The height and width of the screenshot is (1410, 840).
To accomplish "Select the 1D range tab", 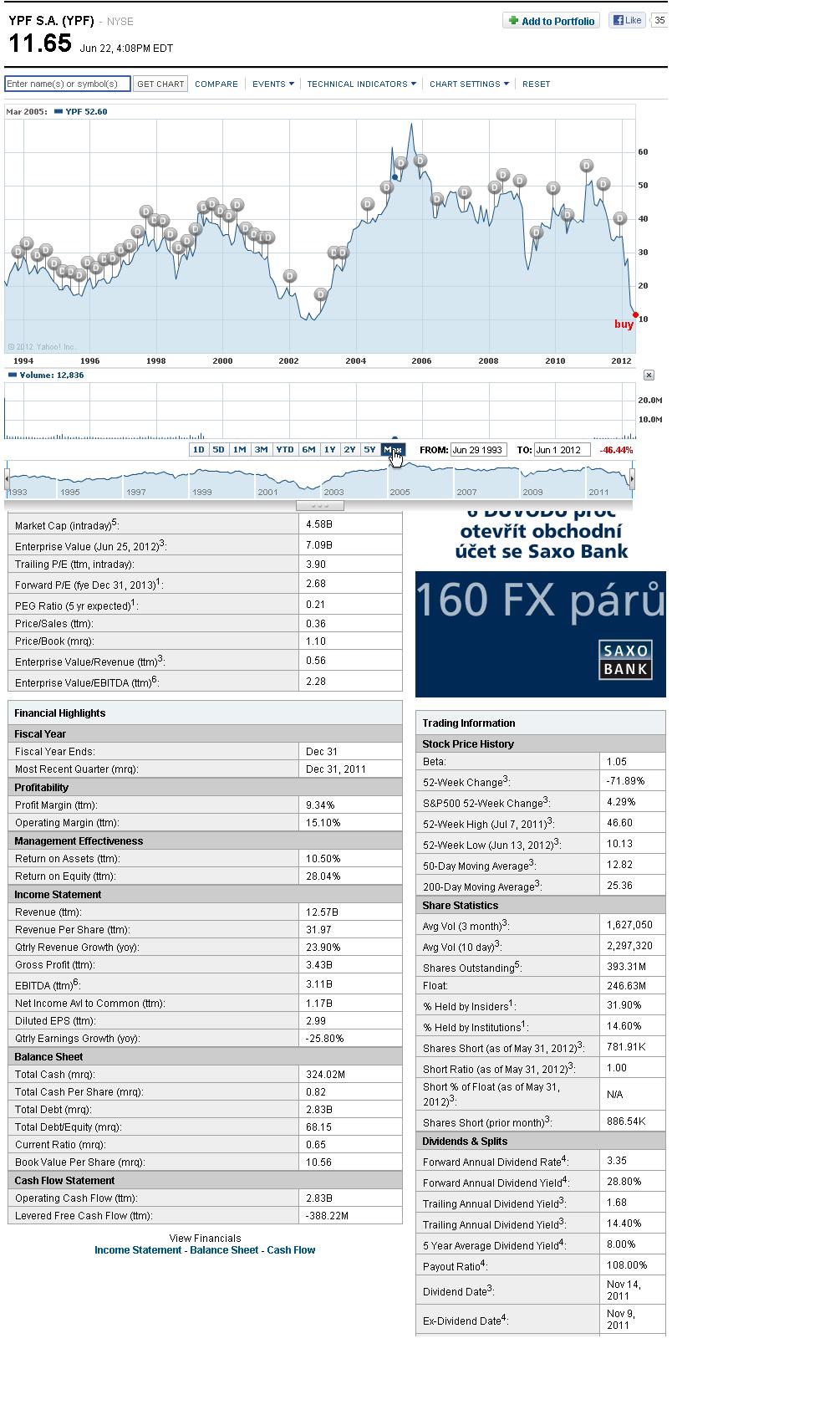I will click(x=198, y=450).
